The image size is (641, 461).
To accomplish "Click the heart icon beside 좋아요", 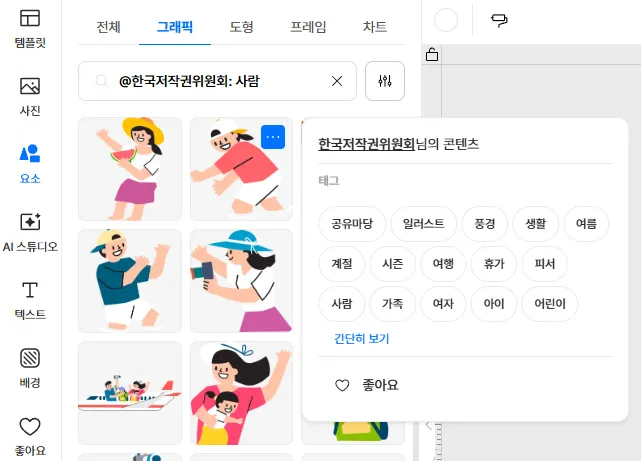I will [342, 385].
